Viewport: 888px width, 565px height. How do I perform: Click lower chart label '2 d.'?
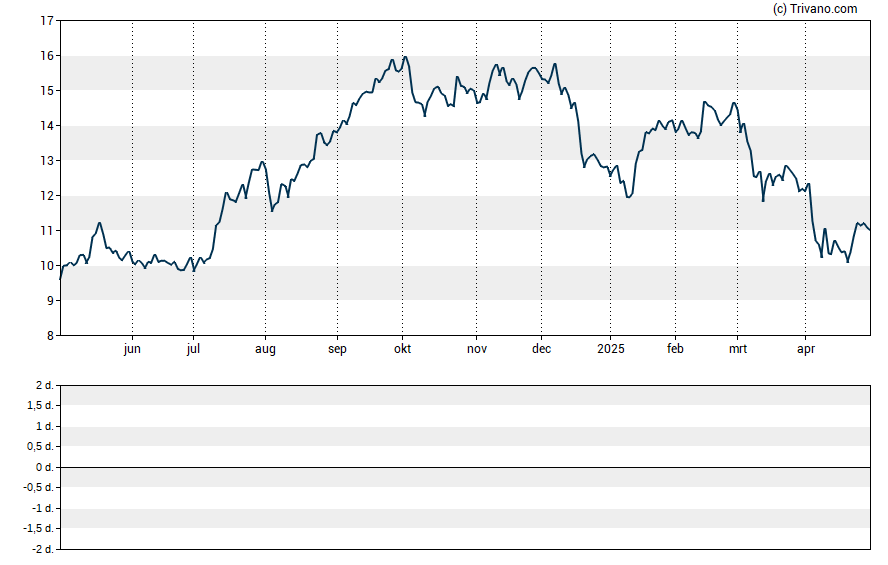(44, 386)
